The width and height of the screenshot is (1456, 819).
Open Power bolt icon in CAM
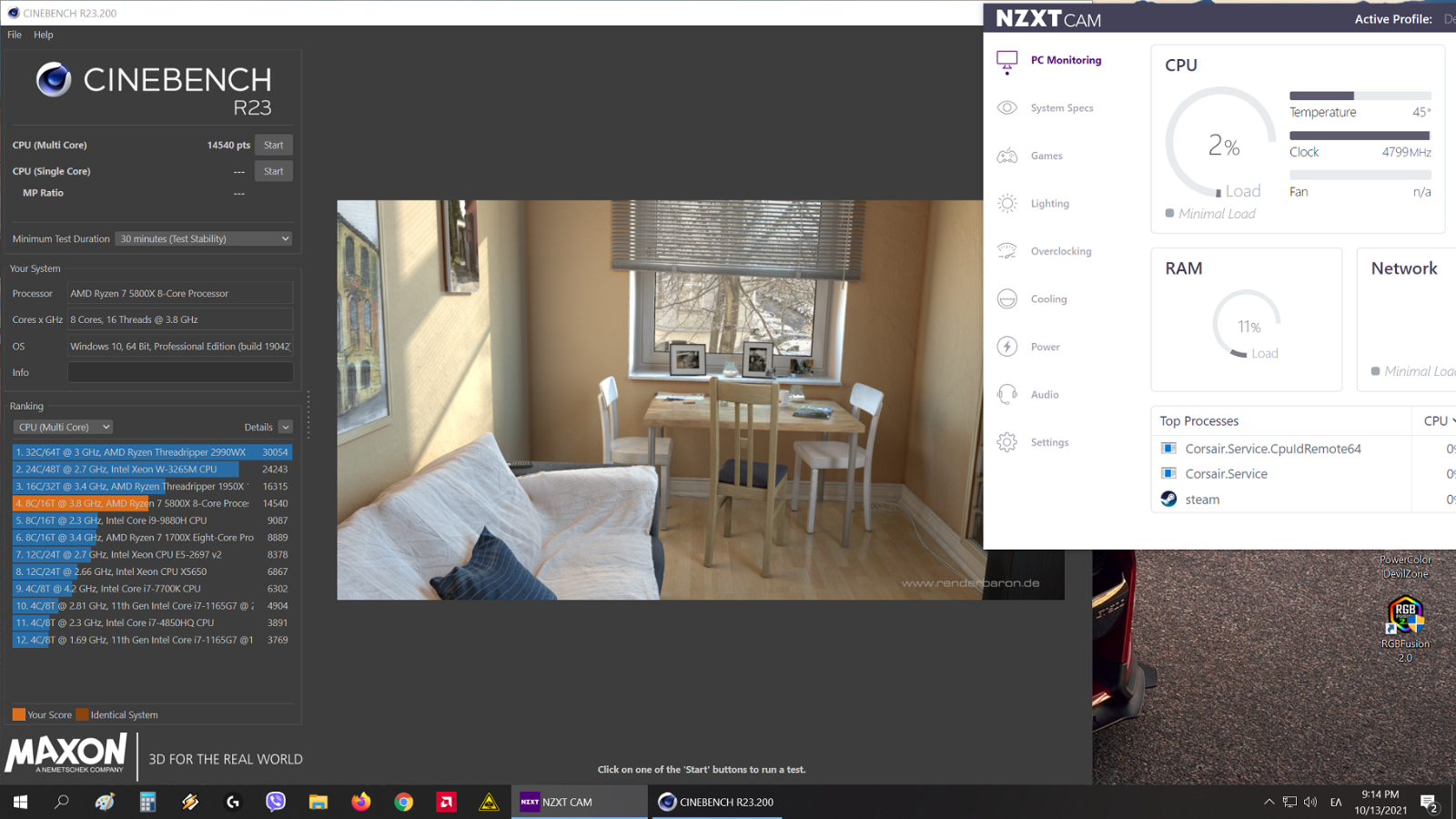pyautogui.click(x=1007, y=347)
